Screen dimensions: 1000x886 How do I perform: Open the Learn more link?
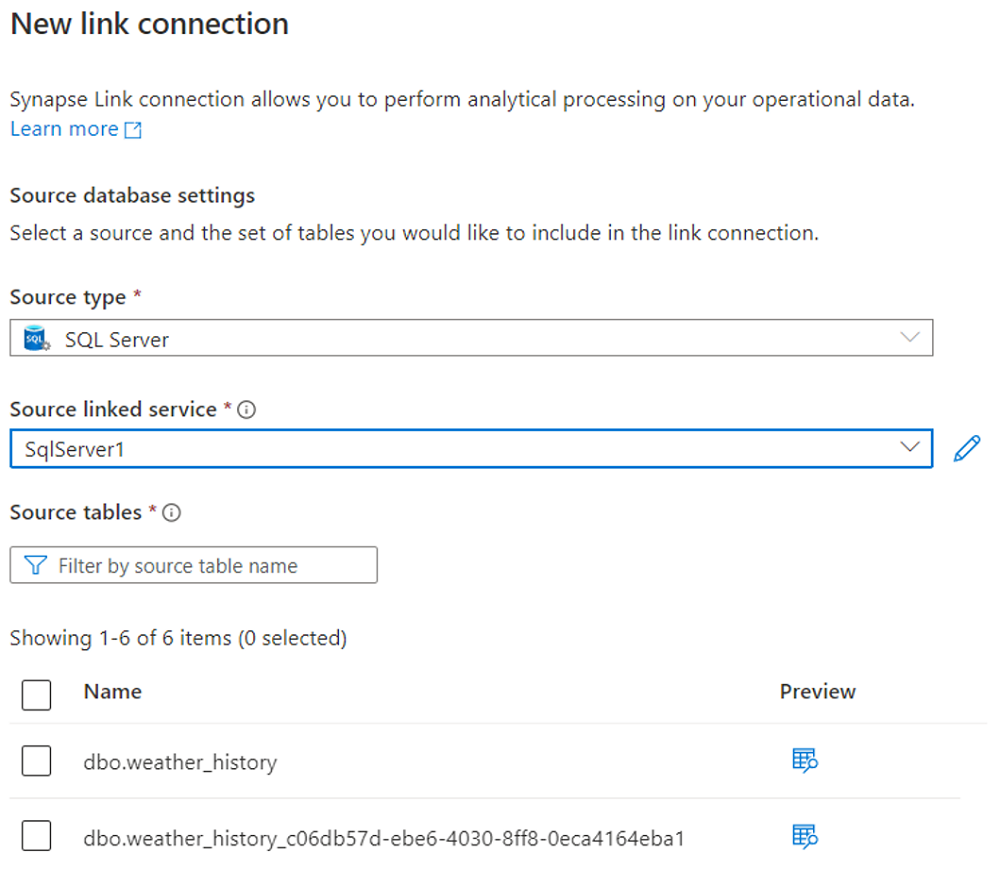pyautogui.click(x=63, y=128)
